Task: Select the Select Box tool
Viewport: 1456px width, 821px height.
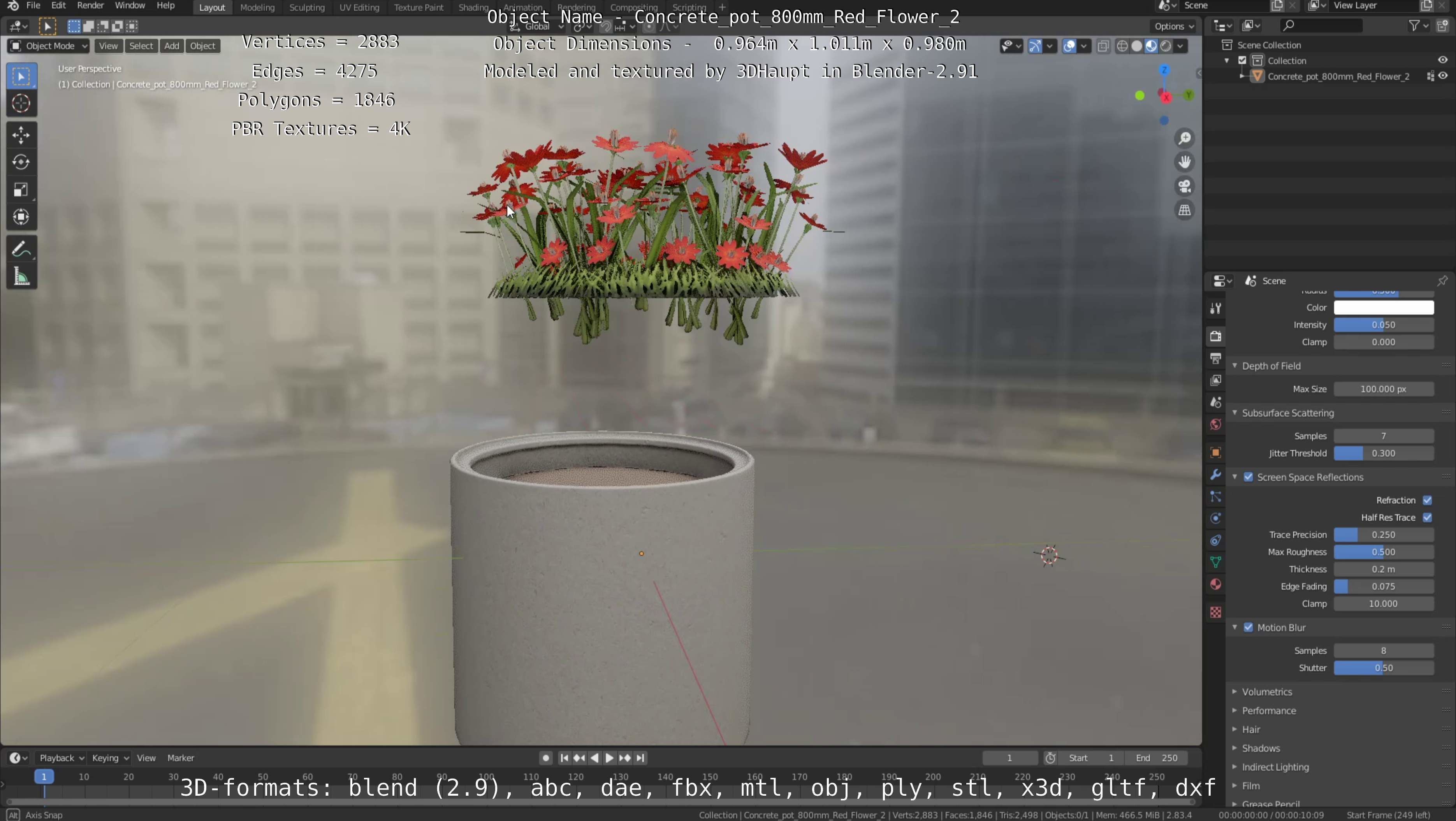Action: pyautogui.click(x=21, y=76)
